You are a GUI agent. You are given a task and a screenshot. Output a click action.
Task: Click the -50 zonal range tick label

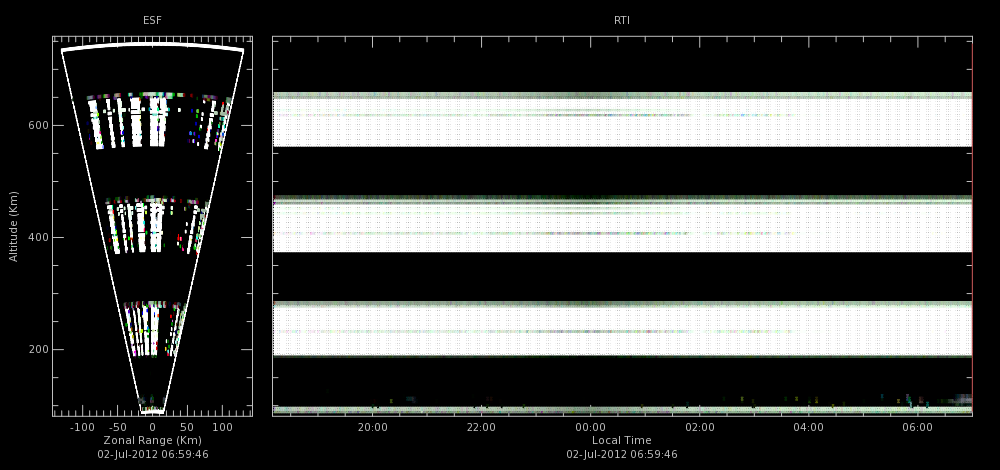(x=117, y=427)
